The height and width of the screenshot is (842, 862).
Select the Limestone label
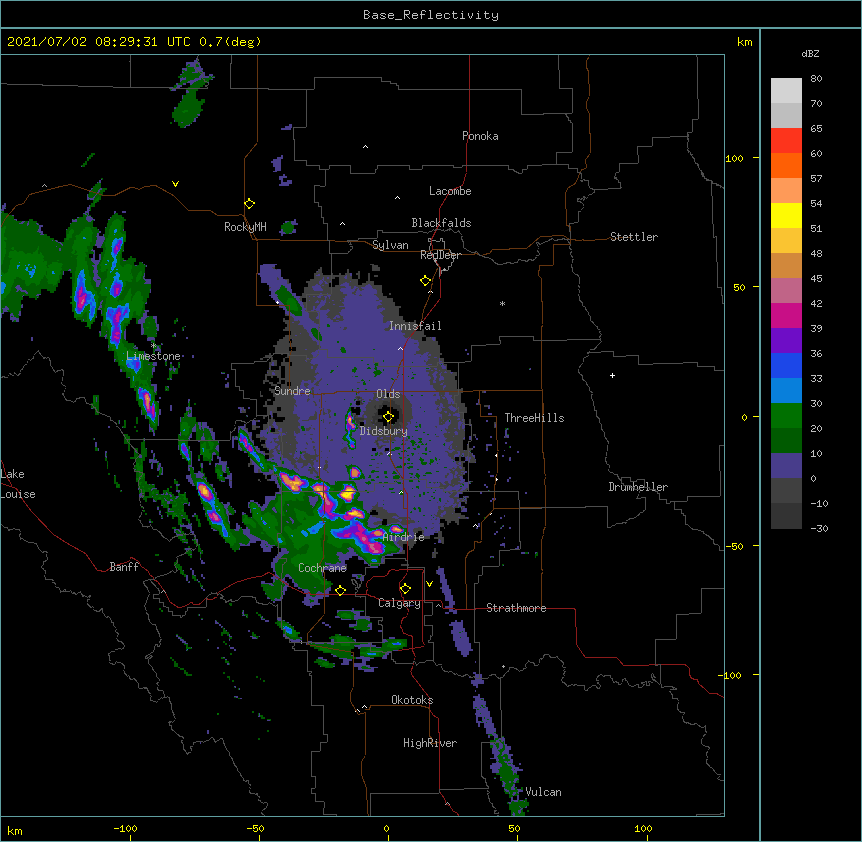coord(153,356)
